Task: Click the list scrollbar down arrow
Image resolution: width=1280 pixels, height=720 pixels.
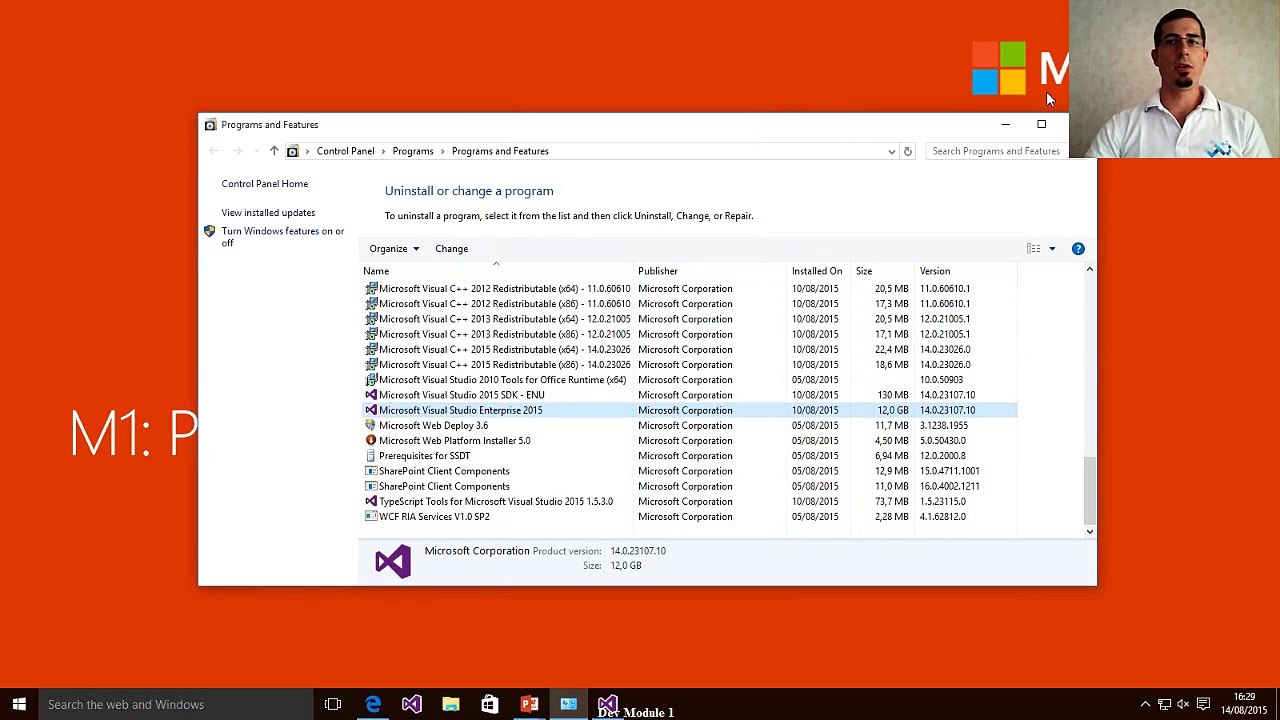Action: (x=1090, y=531)
